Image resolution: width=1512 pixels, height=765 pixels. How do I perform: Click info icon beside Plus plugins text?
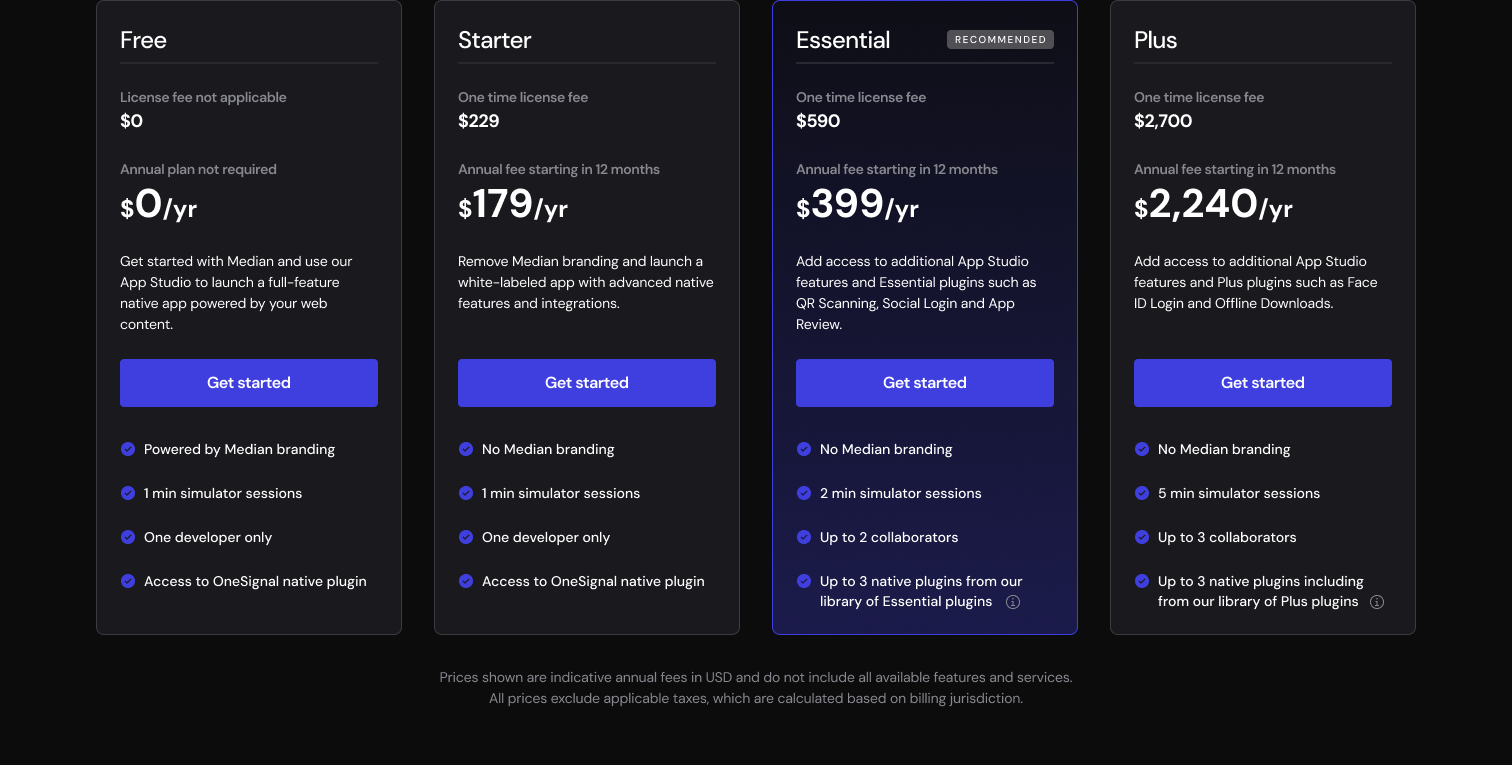[1377, 602]
